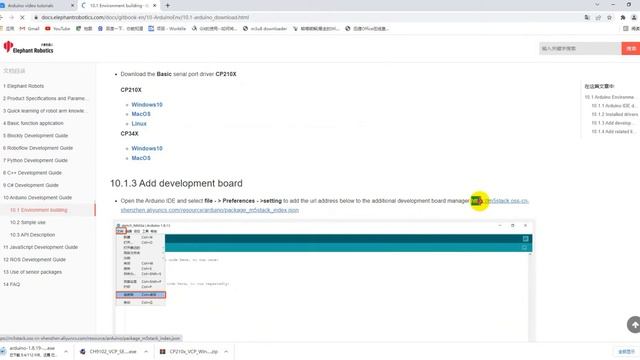Open 10 Arduino Development Guide chapter
Screen dimensions: 640x360
click(37, 198)
